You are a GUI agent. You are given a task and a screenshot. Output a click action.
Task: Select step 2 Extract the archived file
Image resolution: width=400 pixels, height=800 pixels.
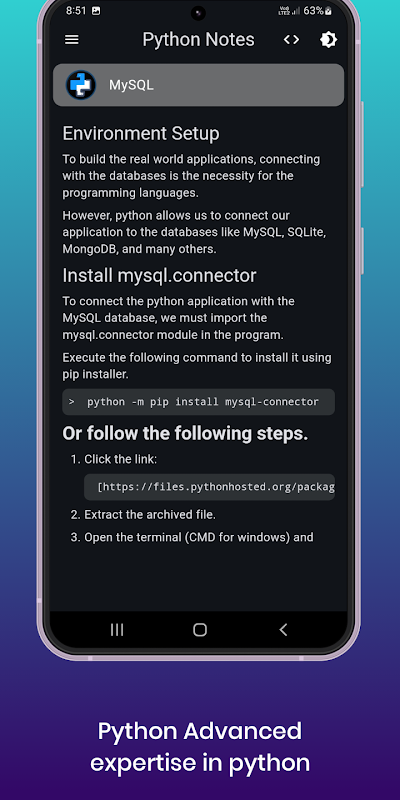(143, 515)
